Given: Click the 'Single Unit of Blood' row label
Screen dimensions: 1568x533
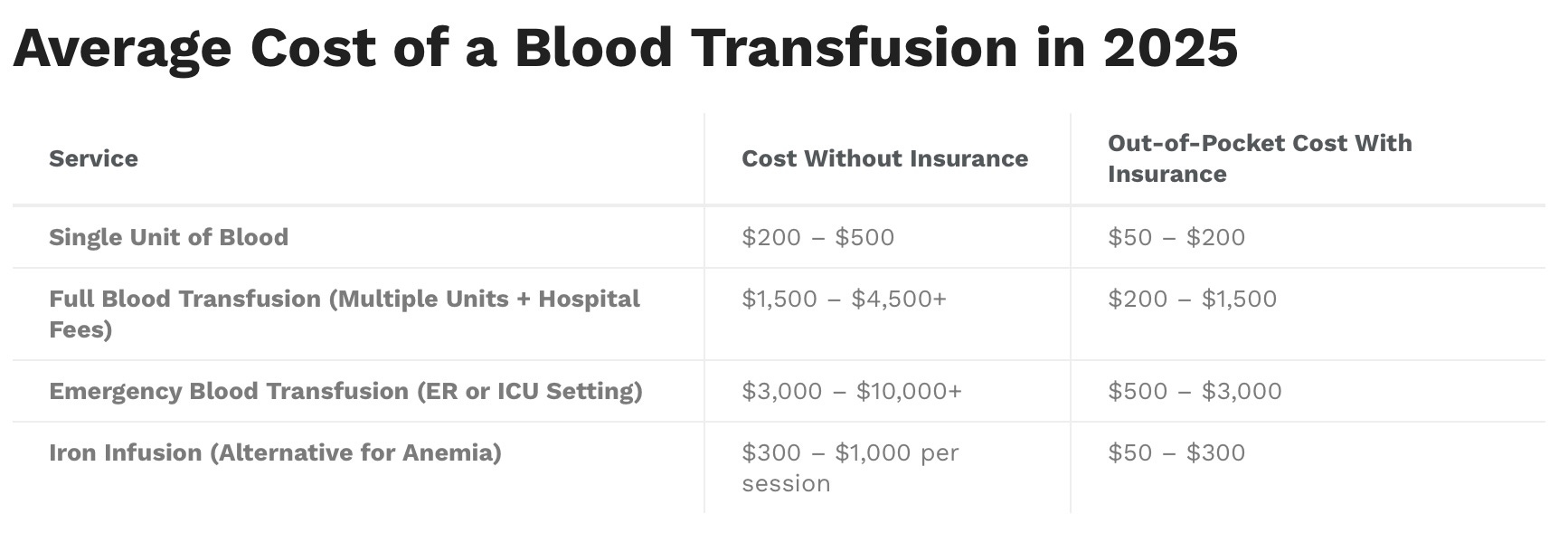Looking at the screenshot, I should 168,237.
